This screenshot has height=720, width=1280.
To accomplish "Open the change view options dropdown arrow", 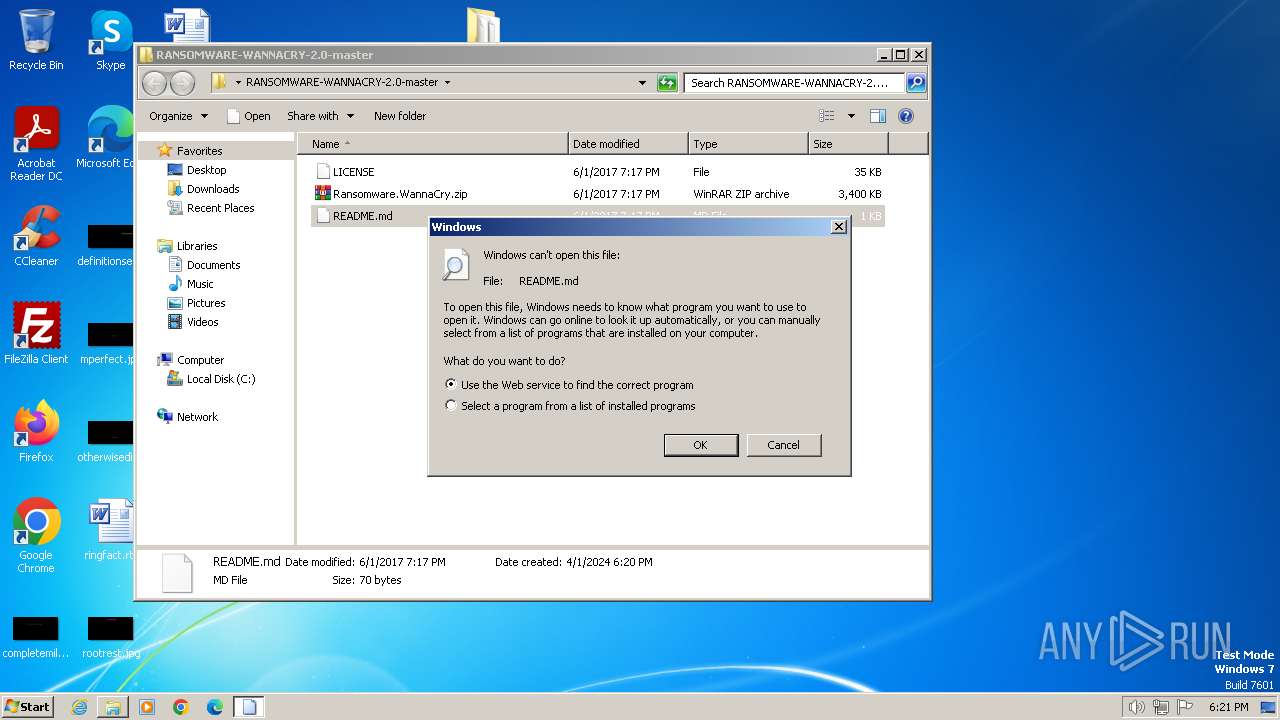I will [851, 116].
